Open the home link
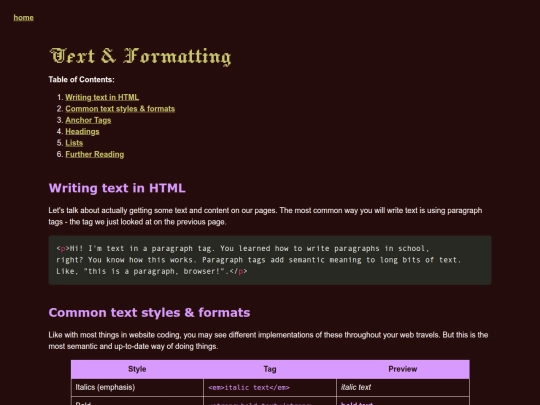The width and height of the screenshot is (540, 405). (23, 18)
